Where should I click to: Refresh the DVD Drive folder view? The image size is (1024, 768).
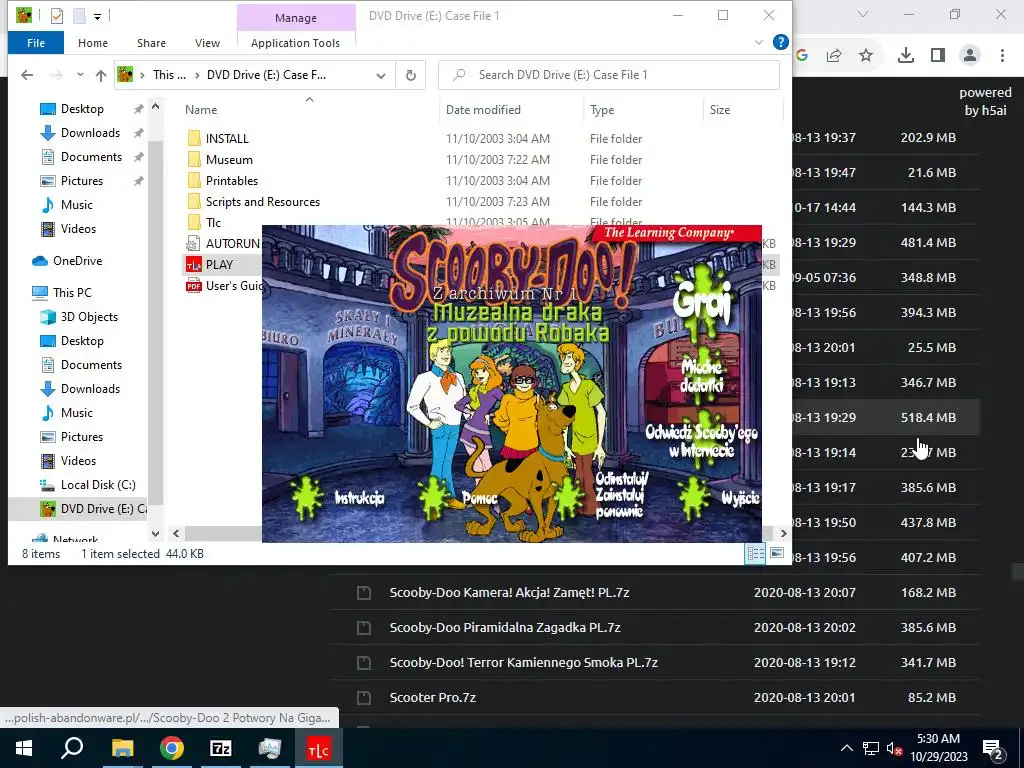[411, 75]
